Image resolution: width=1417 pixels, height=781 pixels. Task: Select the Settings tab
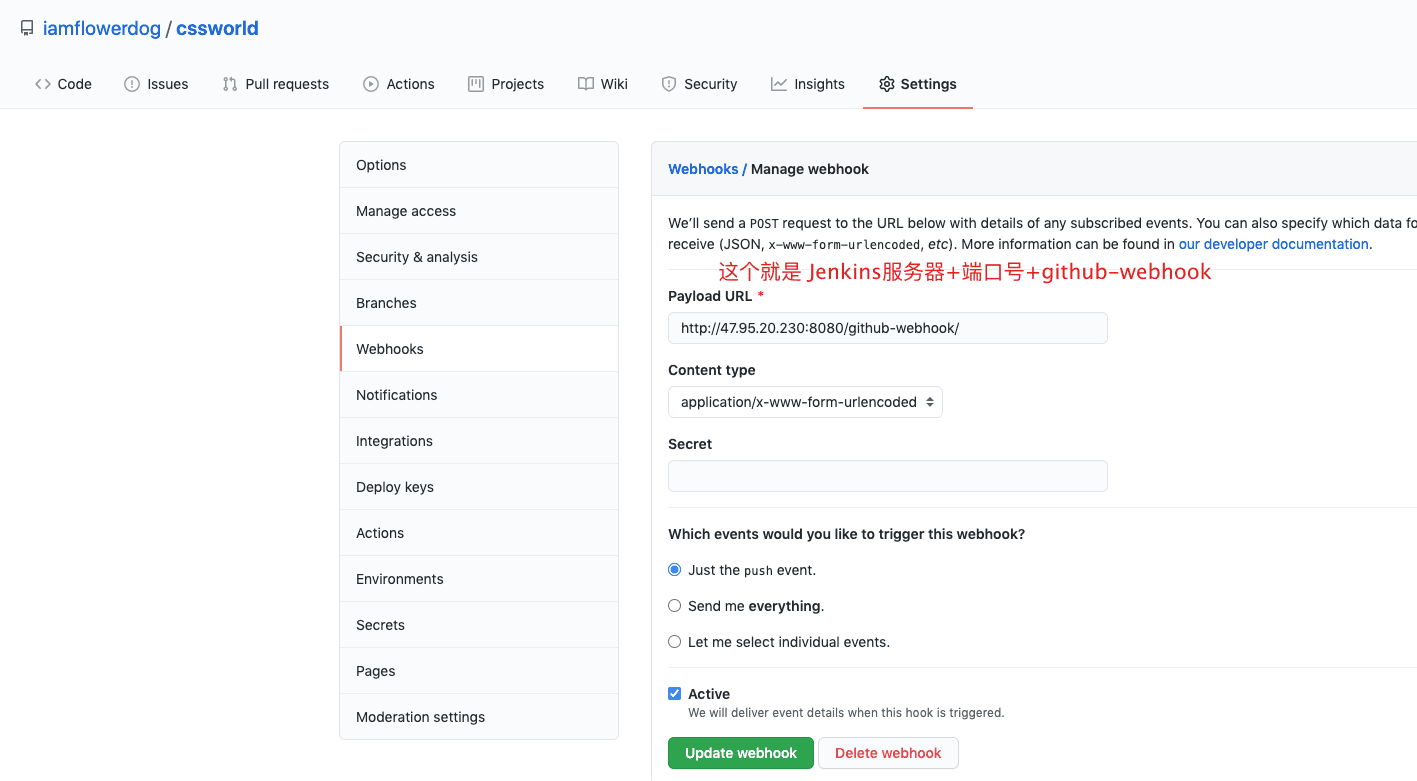tap(918, 84)
